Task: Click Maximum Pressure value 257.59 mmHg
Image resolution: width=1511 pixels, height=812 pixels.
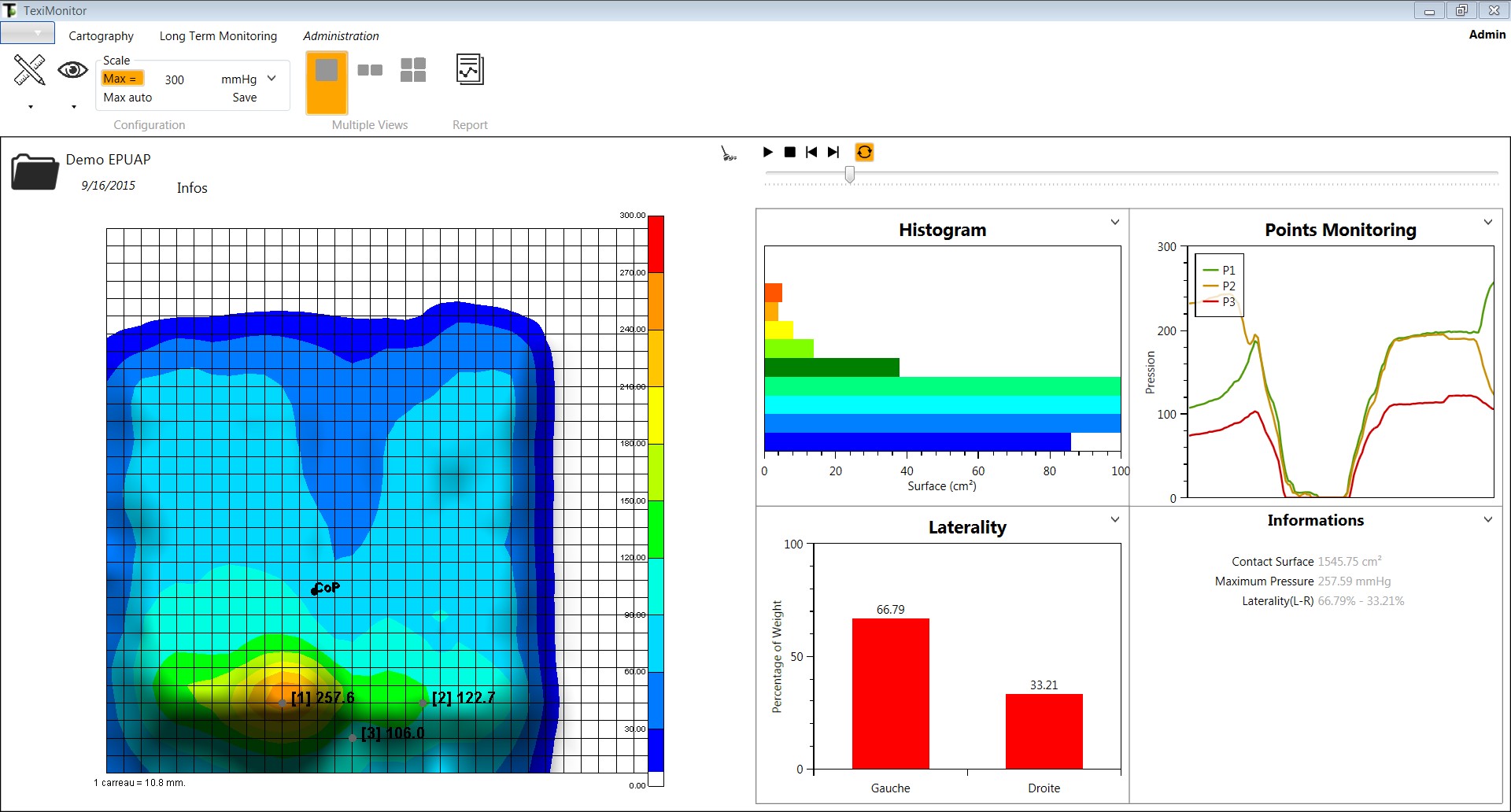Action: 1354,581
